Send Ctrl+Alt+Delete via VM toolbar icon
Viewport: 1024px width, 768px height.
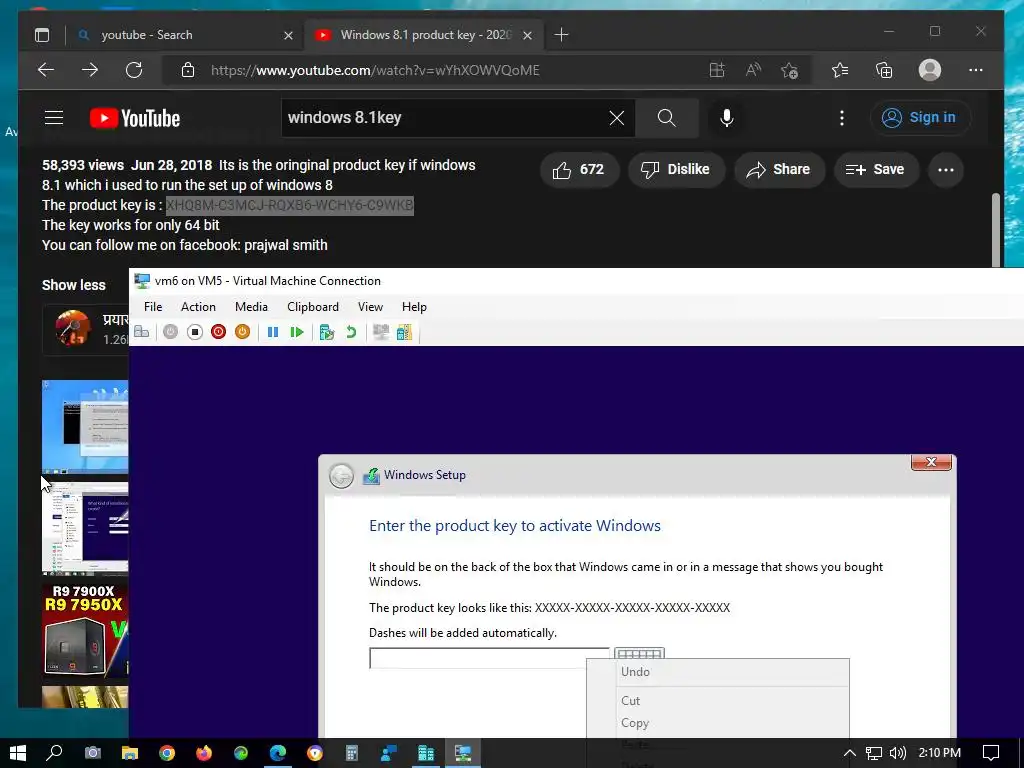tap(141, 332)
